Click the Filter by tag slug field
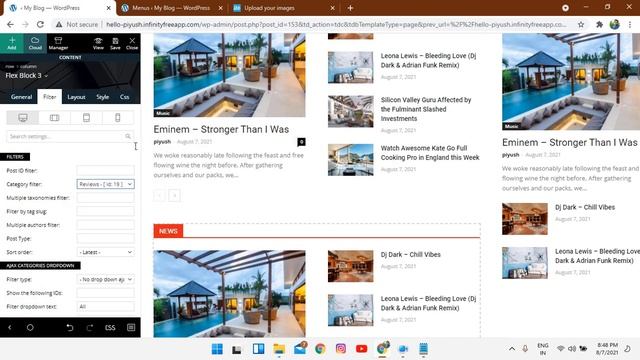Image resolution: width=640 pixels, height=360 pixels. pyautogui.click(x=105, y=211)
